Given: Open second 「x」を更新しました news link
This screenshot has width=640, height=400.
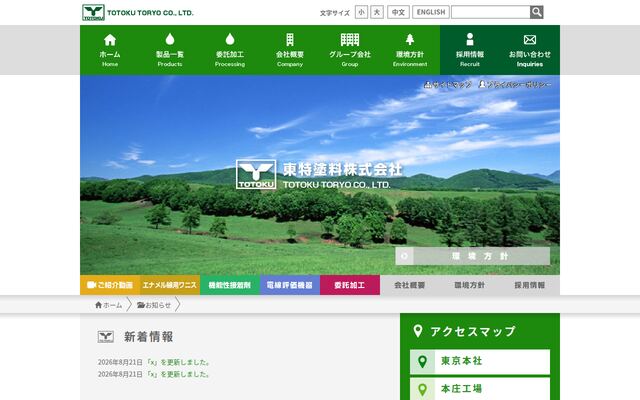Looking at the screenshot, I should tap(178, 374).
